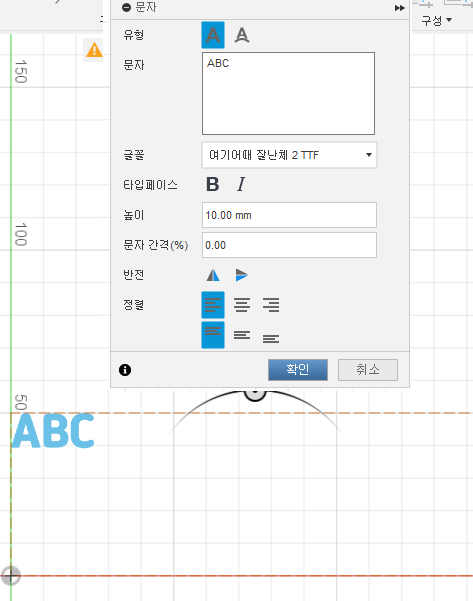Select the standard text type icon
This screenshot has width=473, height=601.
click(213, 35)
